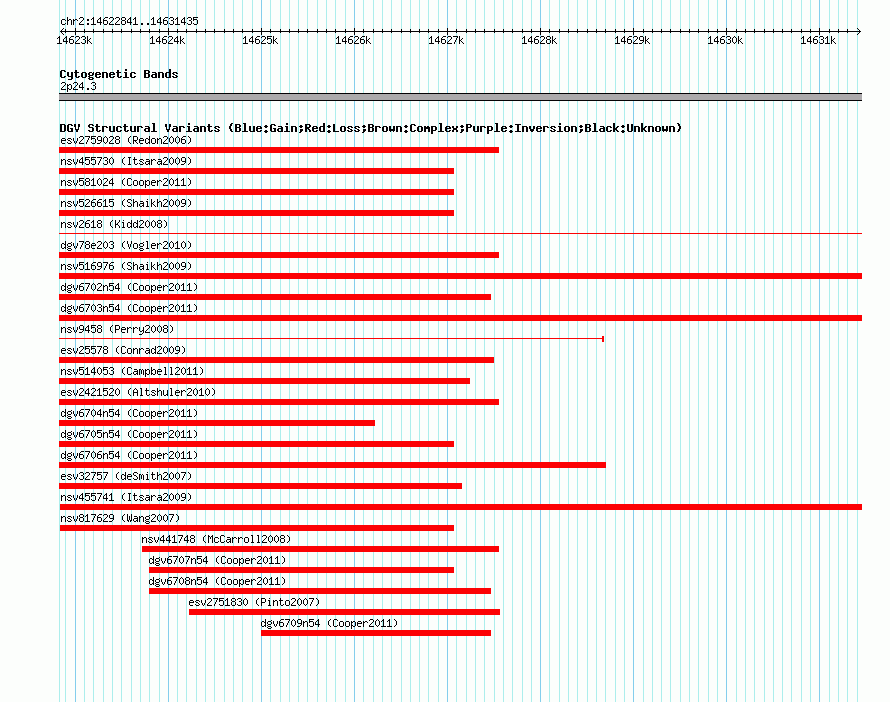Click the 14626k ruler tick label
Screen dimensions: 890x702
[353, 40]
